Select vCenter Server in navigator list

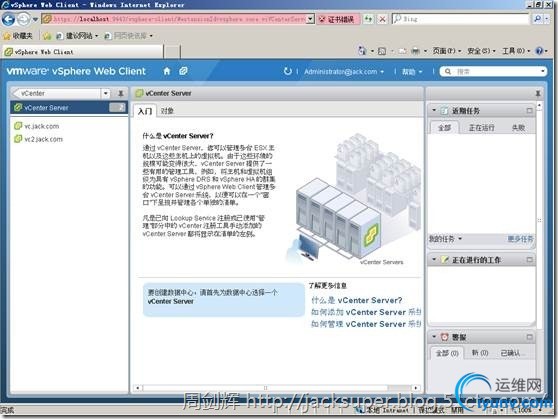tap(69, 108)
